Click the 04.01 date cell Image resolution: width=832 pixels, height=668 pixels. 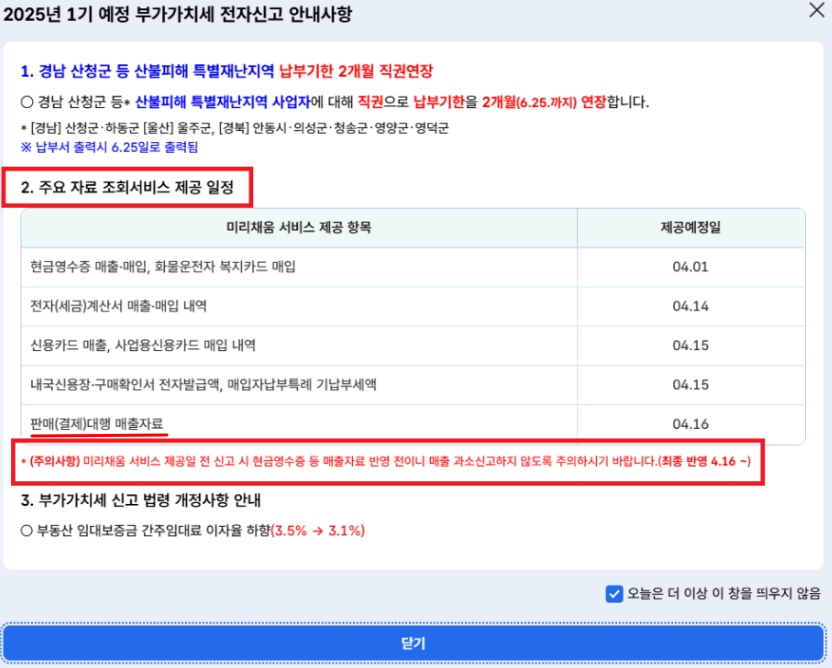pyautogui.click(x=690, y=266)
